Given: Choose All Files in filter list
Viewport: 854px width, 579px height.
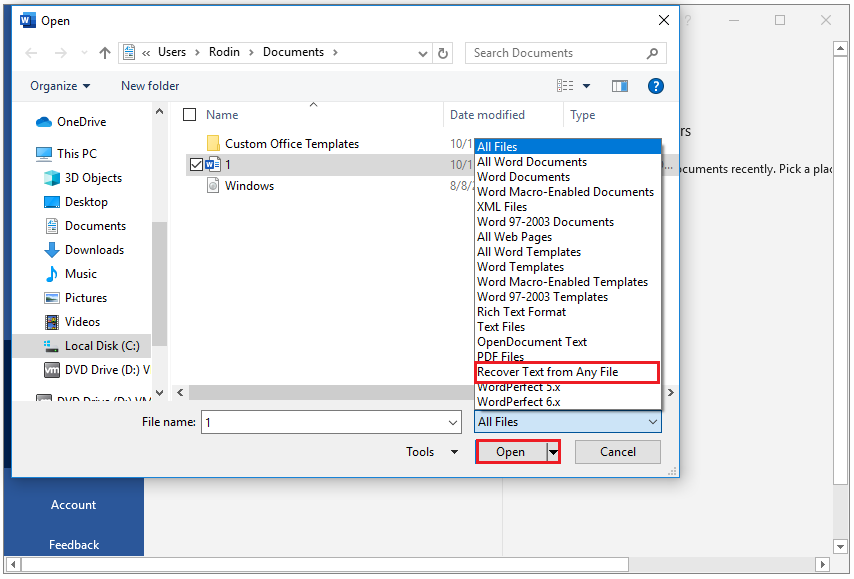Looking at the screenshot, I should (568, 147).
